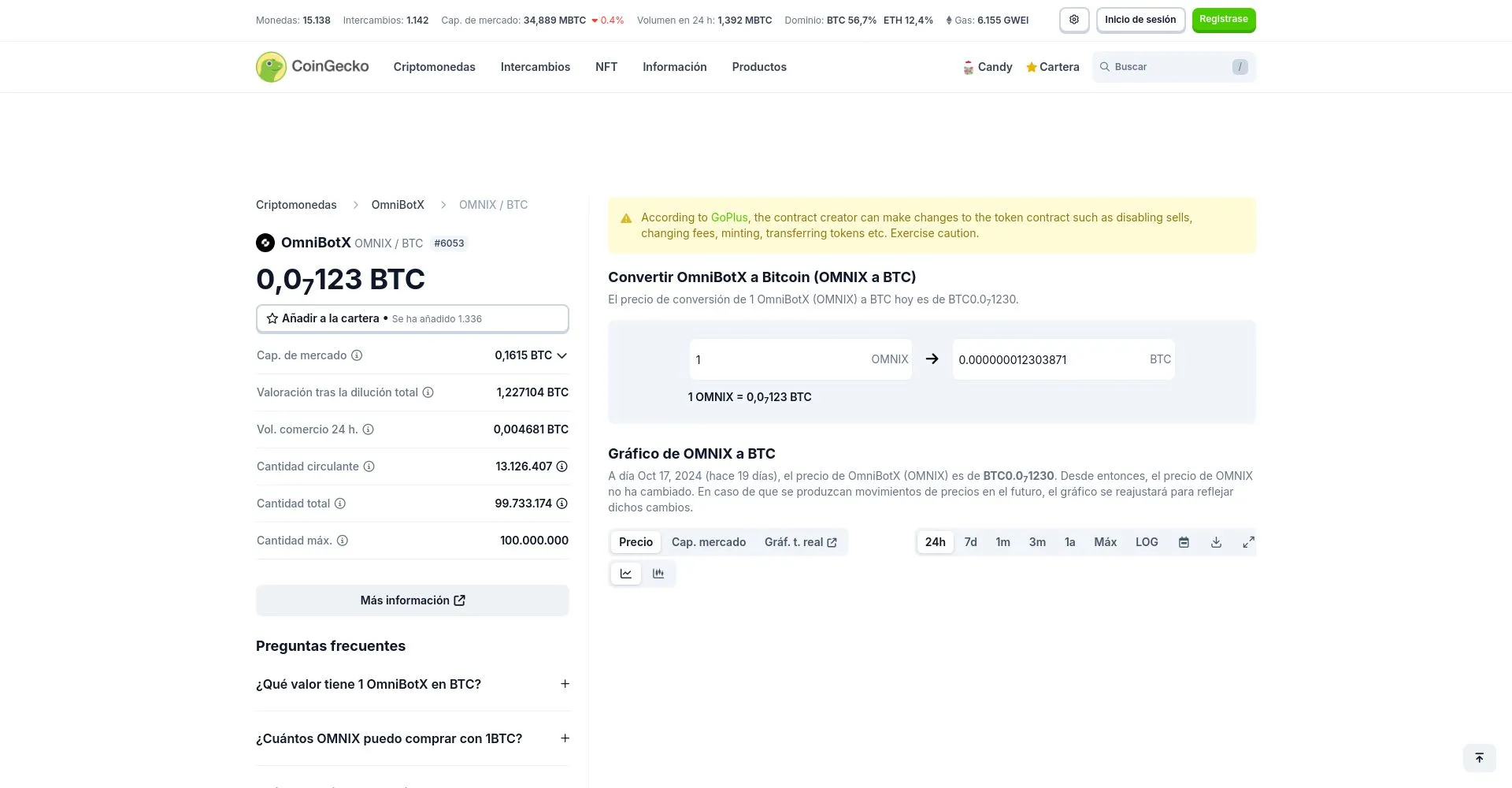Expand chart to fullscreen
The image size is (1512, 788).
(1248, 542)
